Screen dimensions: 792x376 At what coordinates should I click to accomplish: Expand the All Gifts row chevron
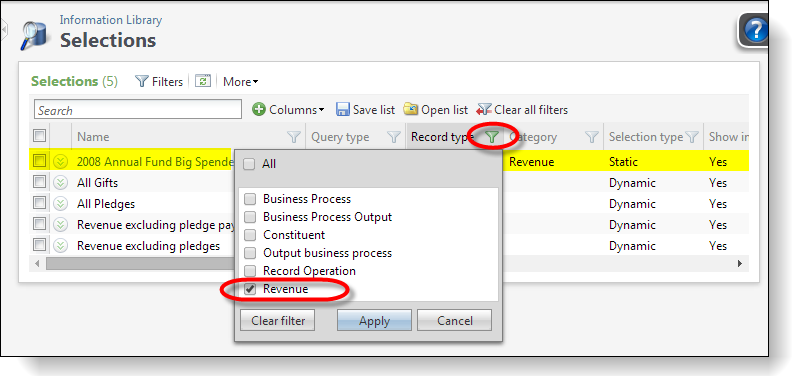pos(61,183)
